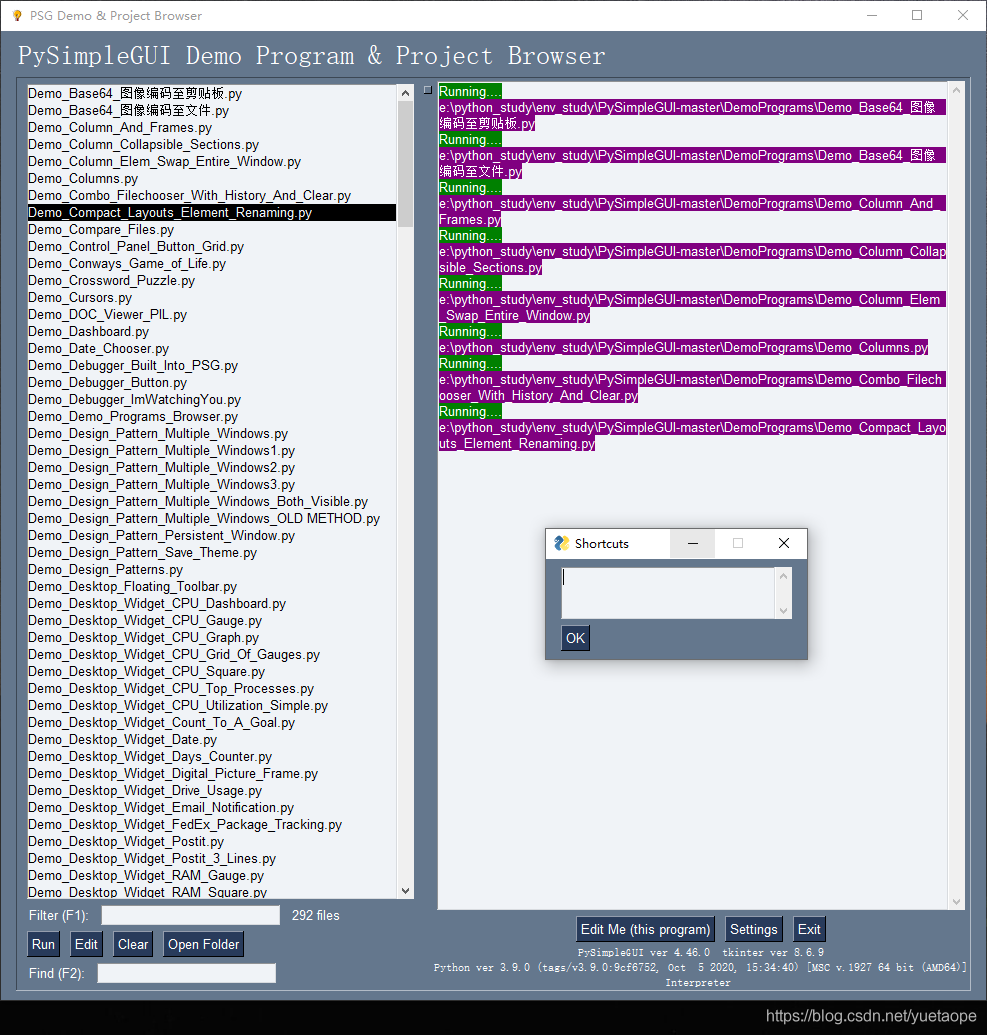Select Demo_Desktop_Widget_CPU_Dashboard.py
987x1035 pixels.
tap(211, 603)
